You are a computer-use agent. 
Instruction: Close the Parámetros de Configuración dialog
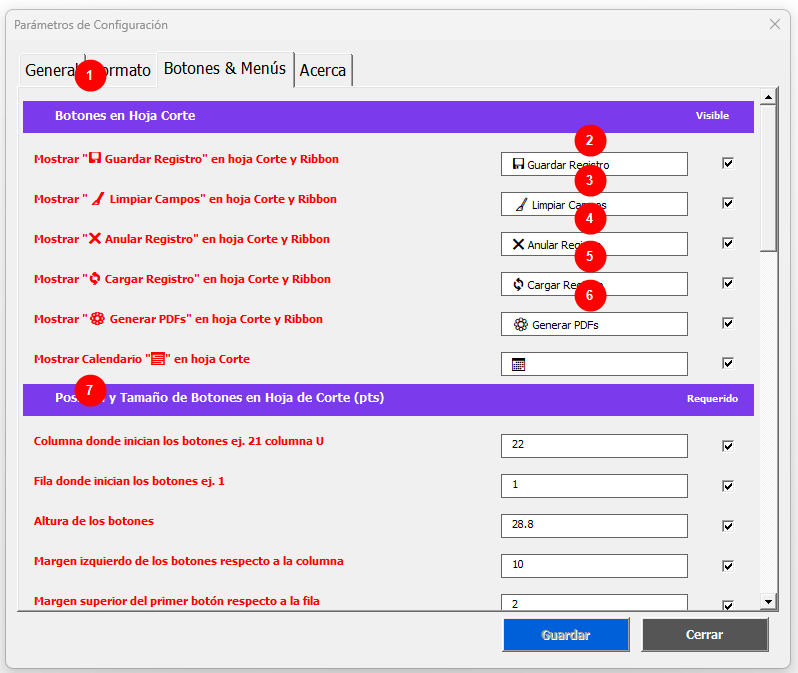pyautogui.click(x=775, y=24)
